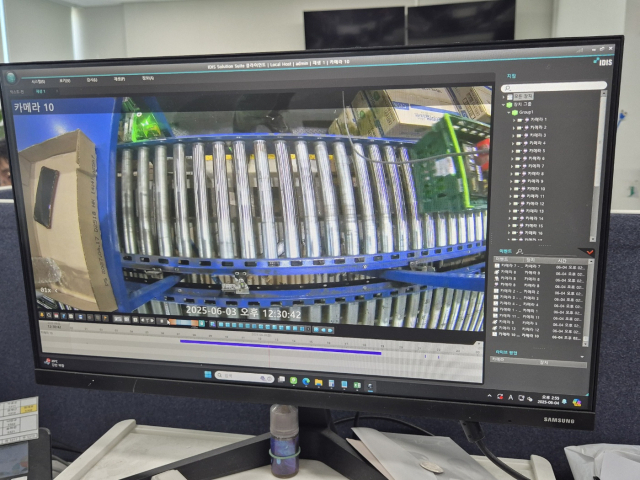Image resolution: width=640 pixels, height=480 pixels.
Task: Select the 카메라 7 event row
Action: 540,266
